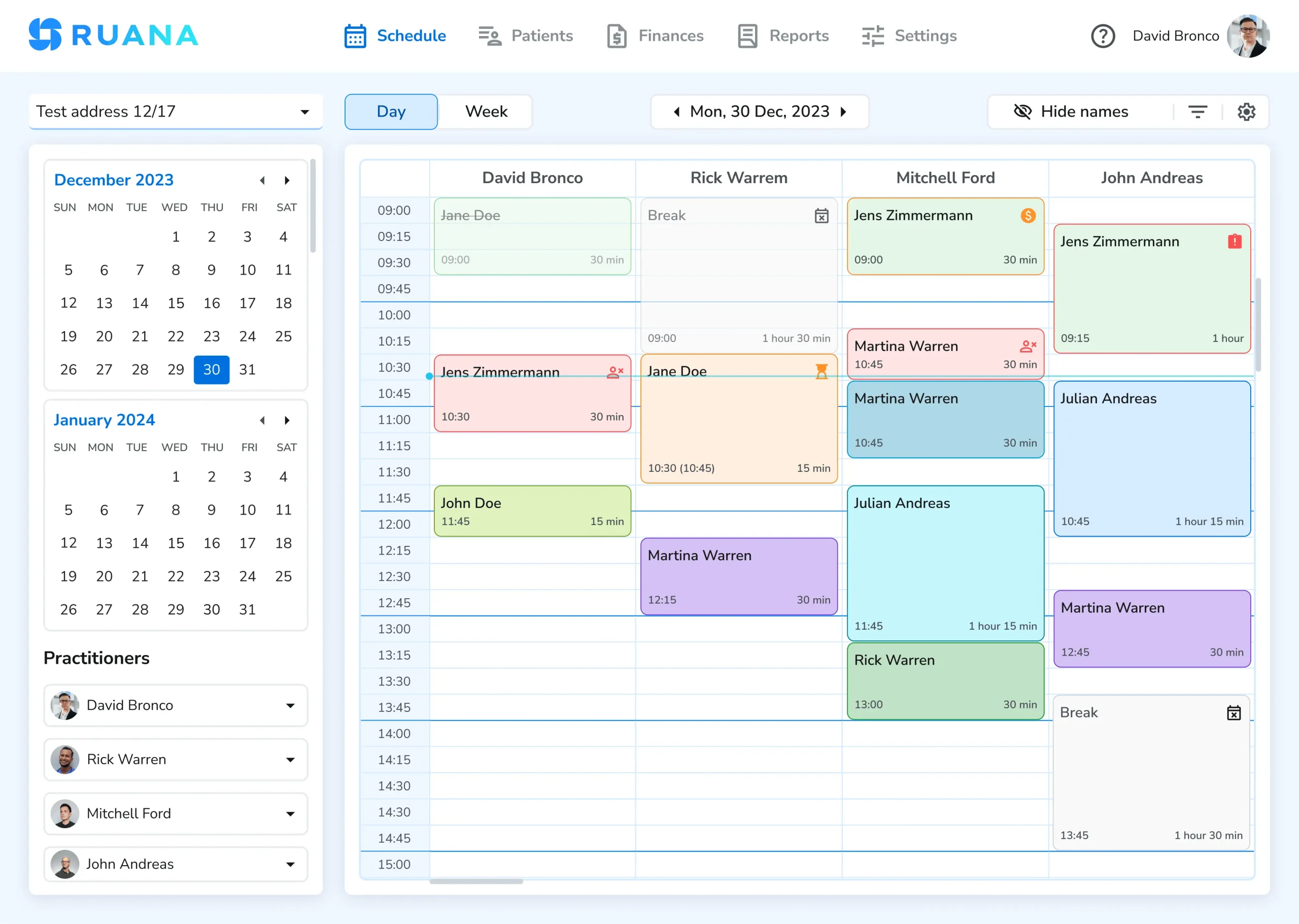Screen dimensions: 1299x924
Task: Click the RUANA logo
Action: 114,36
